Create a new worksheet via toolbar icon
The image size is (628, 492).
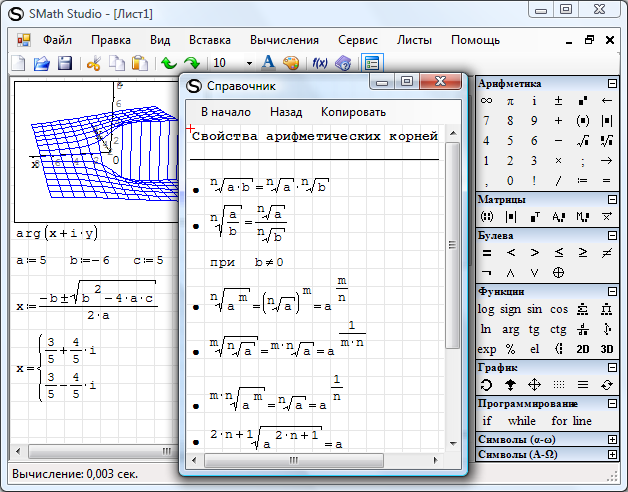(18, 64)
